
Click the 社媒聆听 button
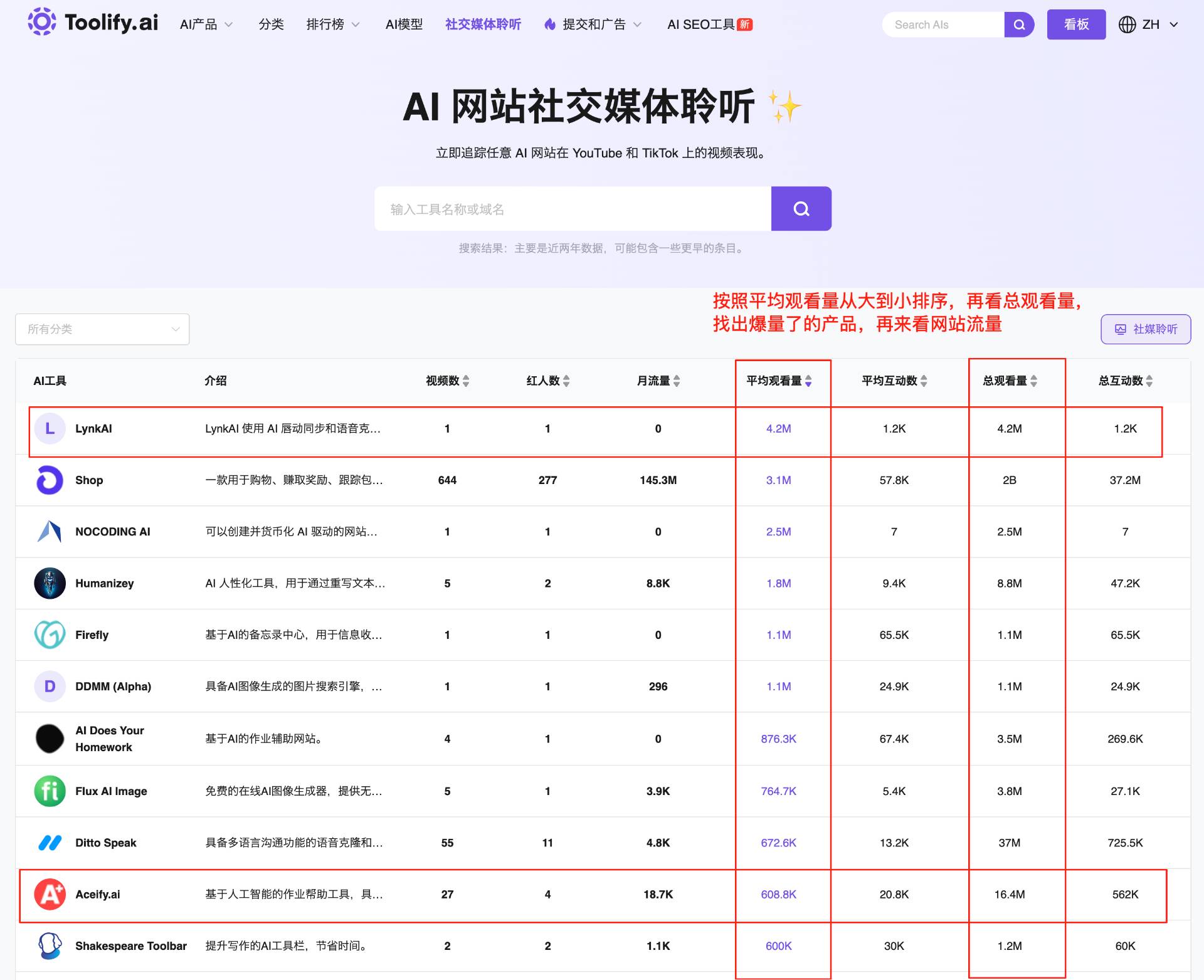point(1146,329)
